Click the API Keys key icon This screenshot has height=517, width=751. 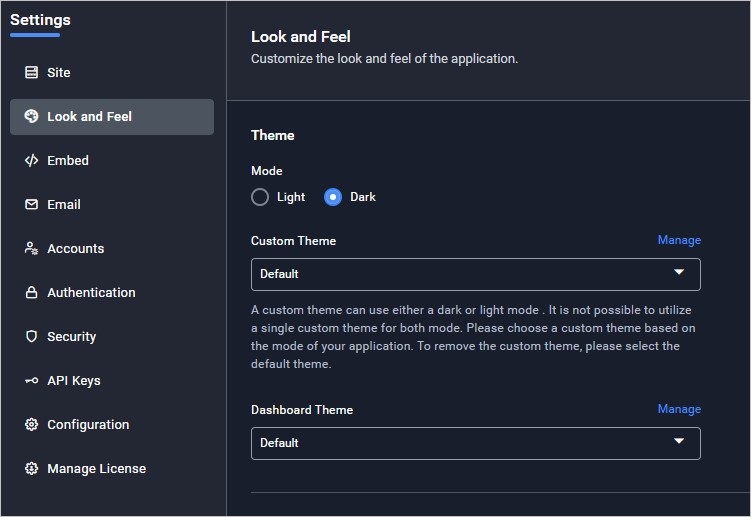pos(31,381)
